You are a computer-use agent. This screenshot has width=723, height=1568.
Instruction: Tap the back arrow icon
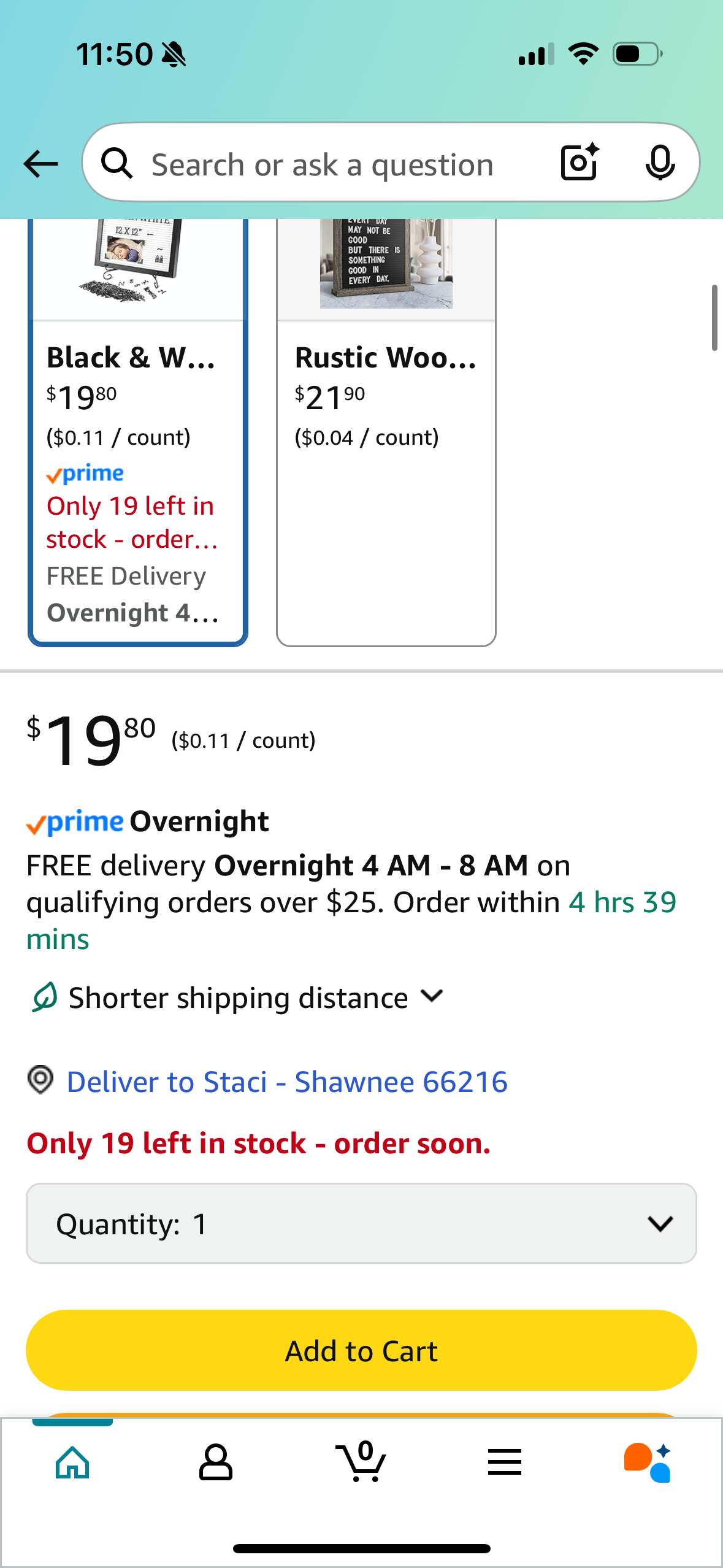[x=40, y=164]
